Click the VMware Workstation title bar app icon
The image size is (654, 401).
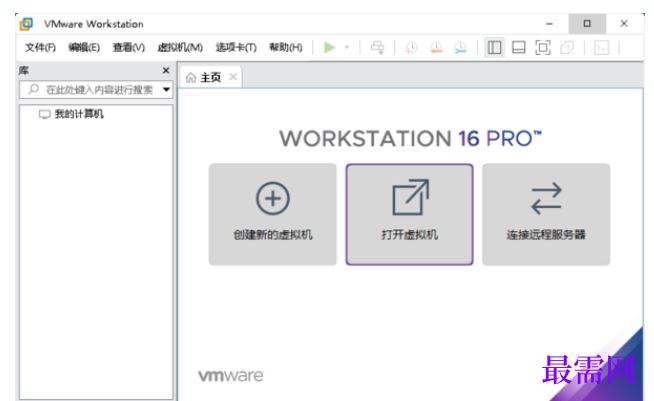[x=26, y=24]
